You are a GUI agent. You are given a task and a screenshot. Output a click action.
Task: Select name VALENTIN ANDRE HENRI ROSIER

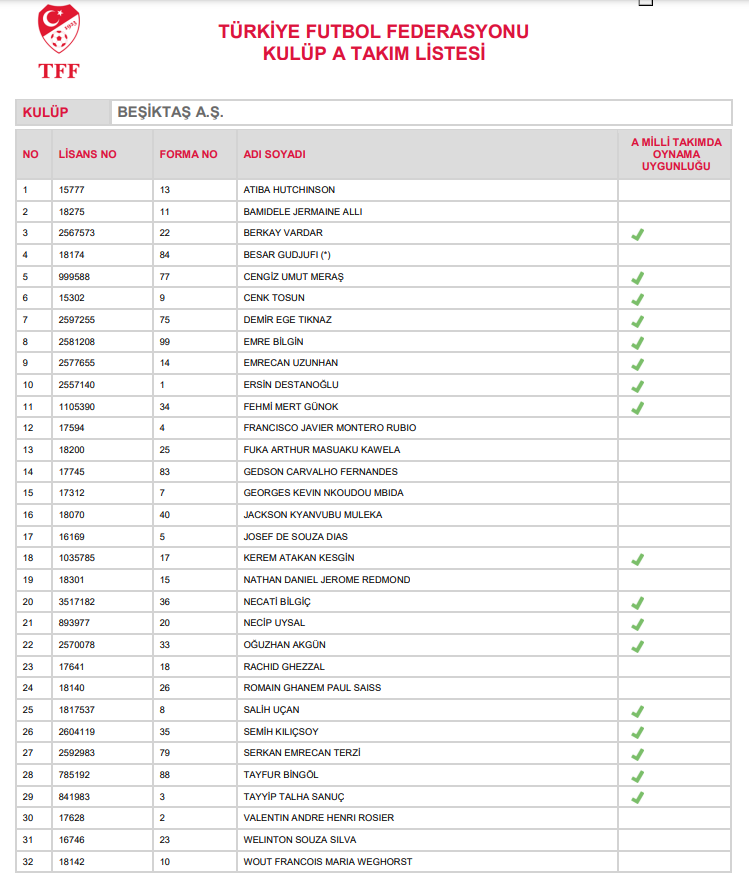point(318,818)
